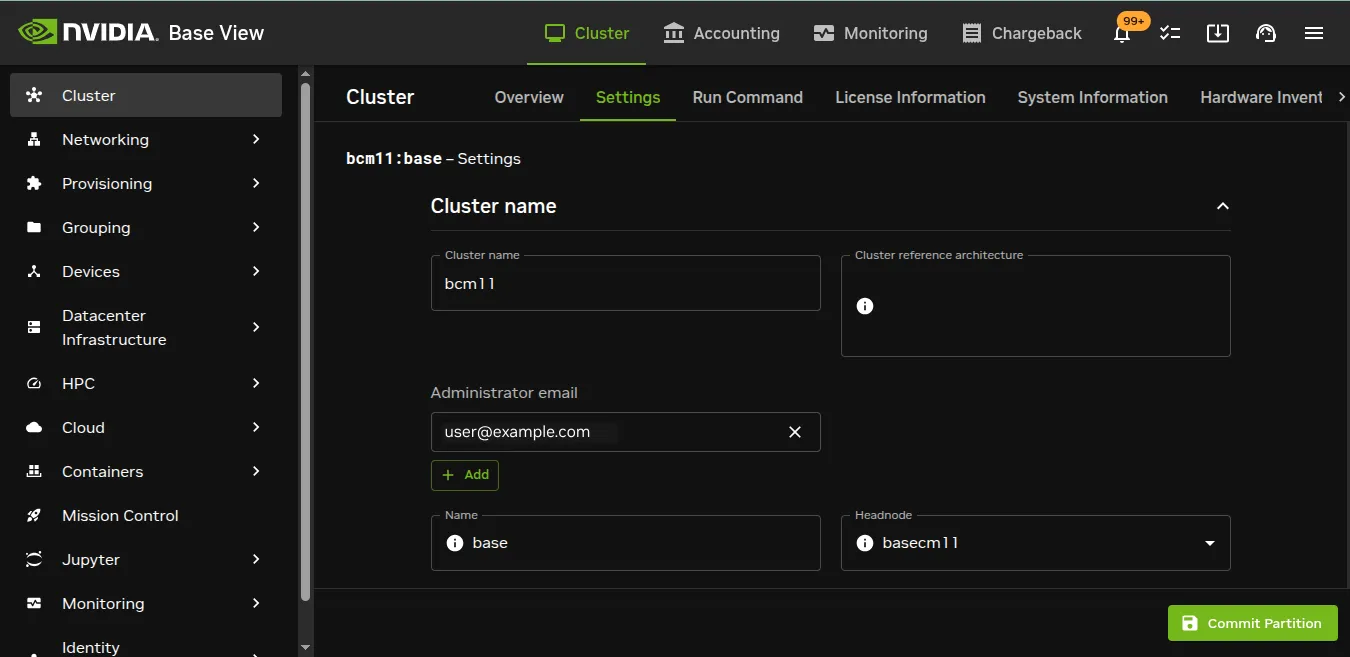Image resolution: width=1350 pixels, height=657 pixels.
Task: Click the Networking sidebar icon
Action: [x=34, y=139]
